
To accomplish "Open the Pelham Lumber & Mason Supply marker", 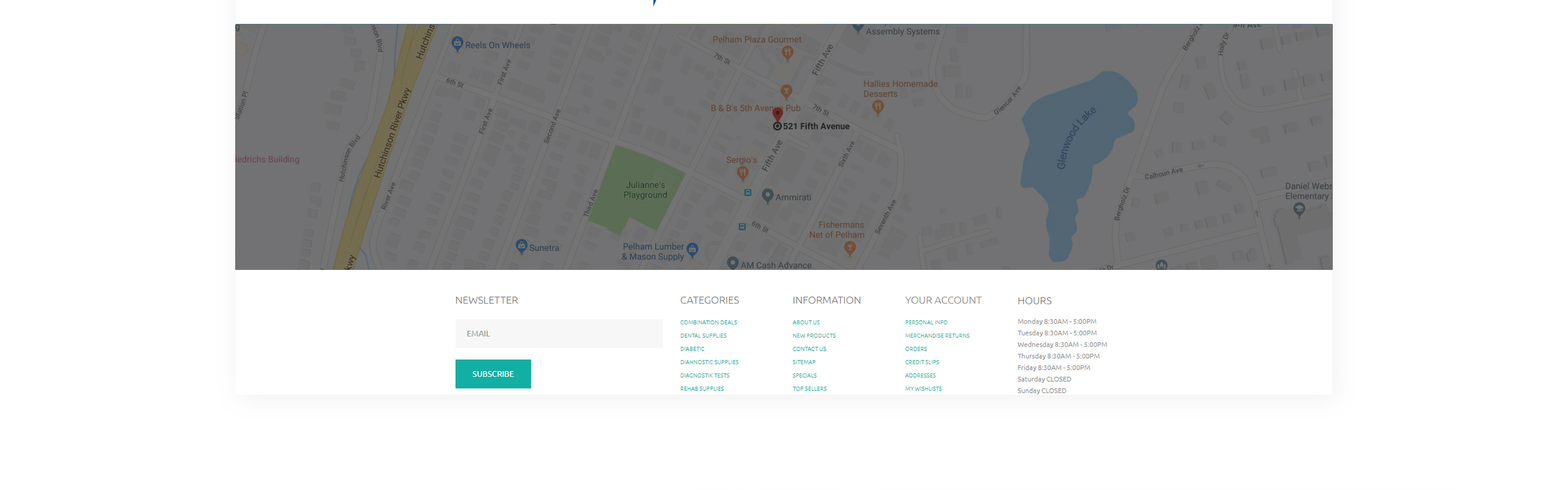I will (x=692, y=249).
